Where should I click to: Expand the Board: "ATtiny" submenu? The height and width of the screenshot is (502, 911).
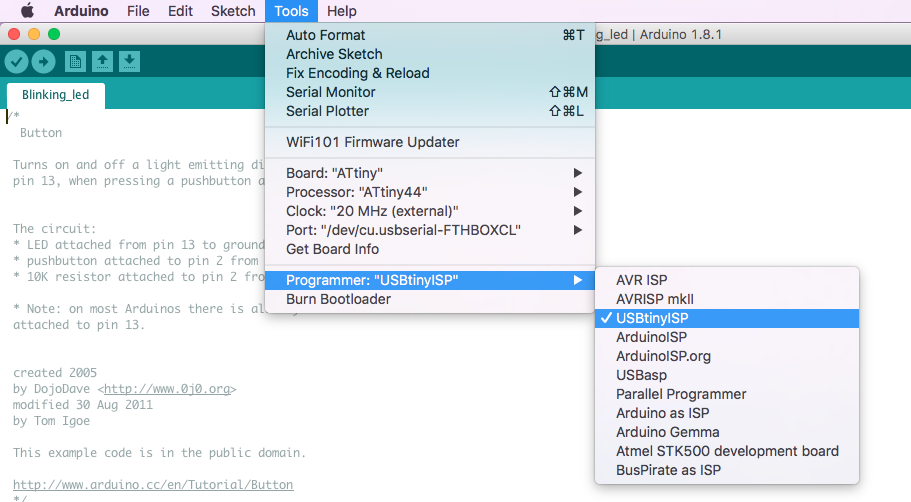pyautogui.click(x=430, y=173)
